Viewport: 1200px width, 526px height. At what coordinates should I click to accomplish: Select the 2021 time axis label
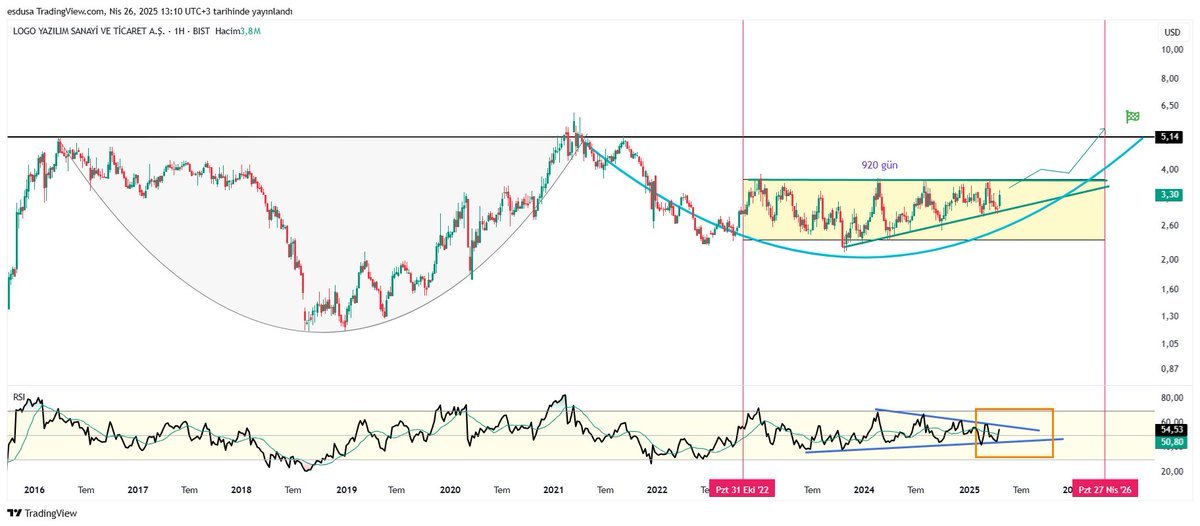553,490
